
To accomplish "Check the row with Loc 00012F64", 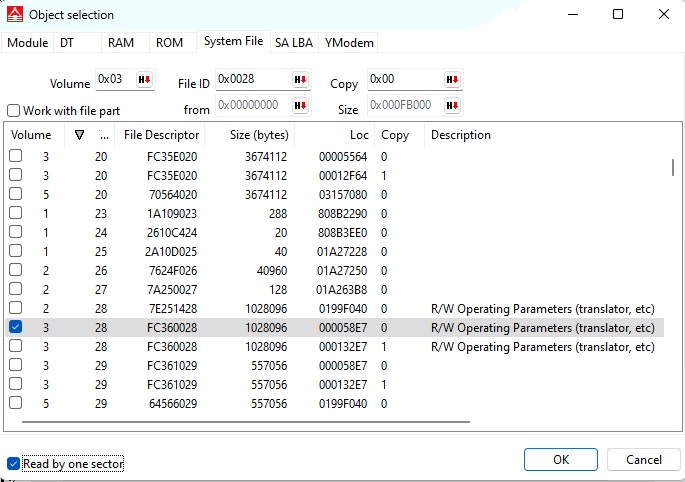I will (16, 175).
